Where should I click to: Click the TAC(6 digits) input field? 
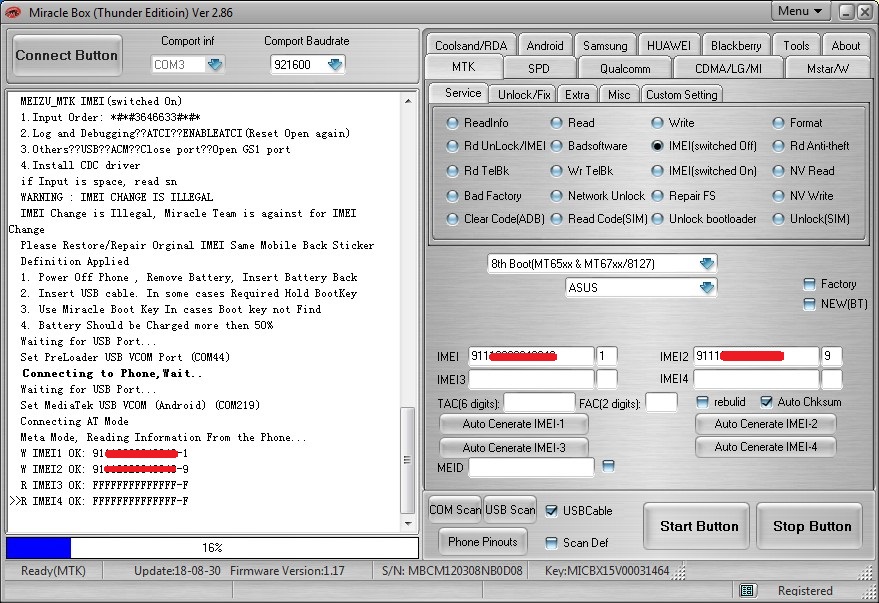[539, 402]
